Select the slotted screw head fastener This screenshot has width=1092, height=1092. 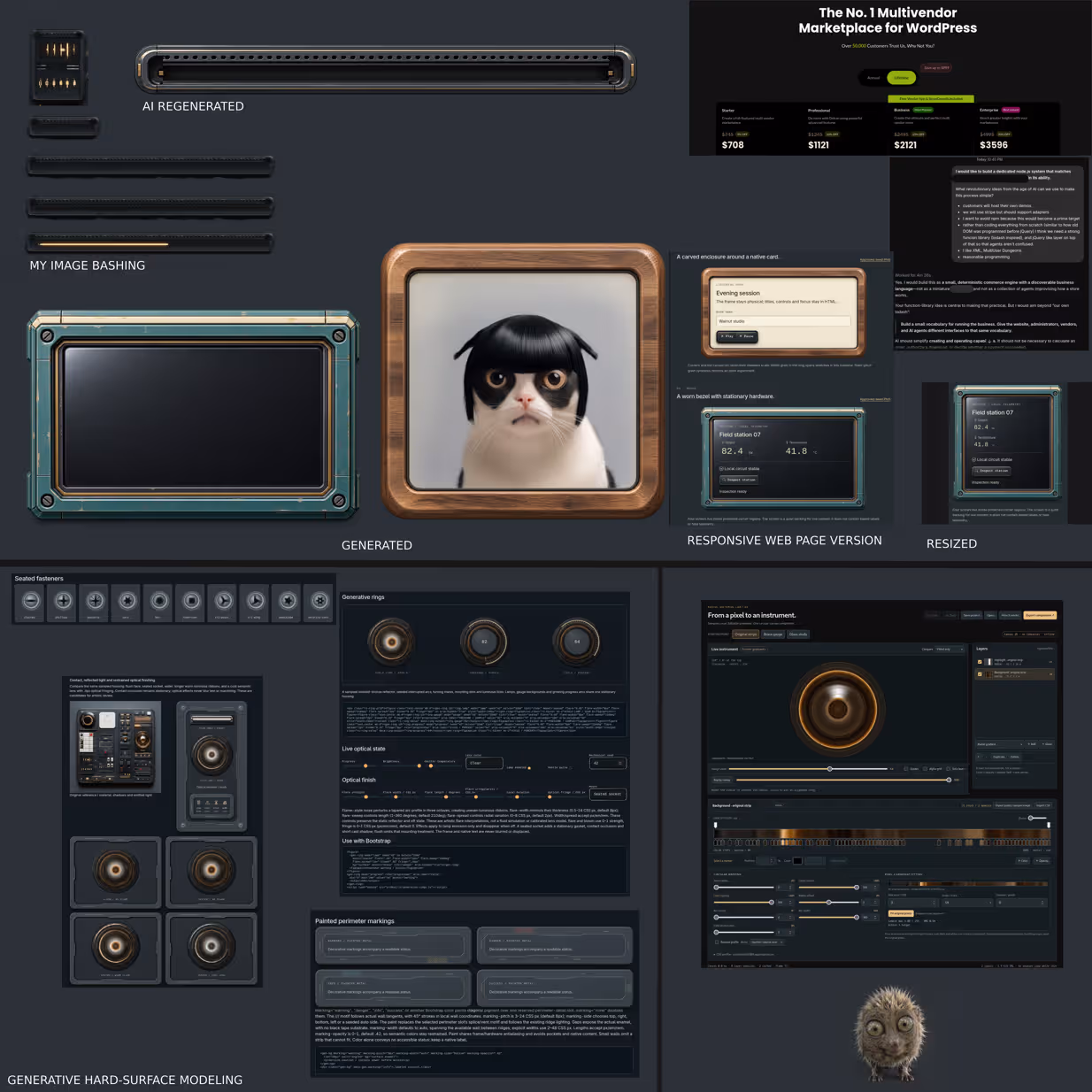(x=30, y=601)
